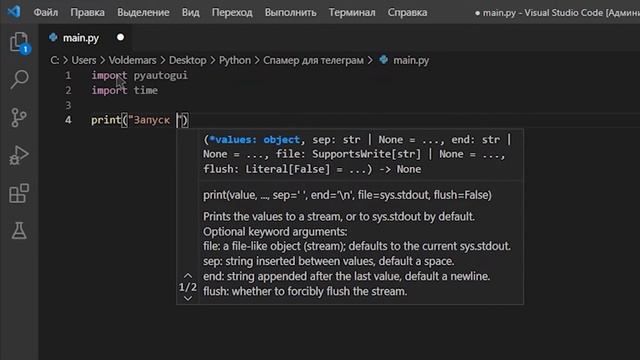Close main.py tab via unsaved dot
Viewport: 640px width, 360px height.
[x=120, y=37]
